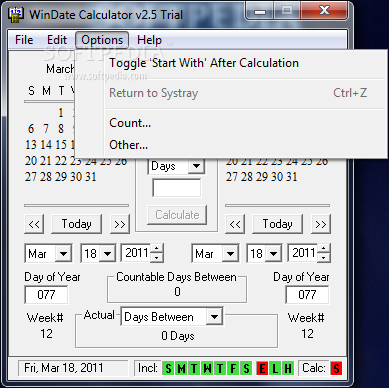Click status bar date Fri, Mar 18, 2011
This screenshot has height=388, width=389.
point(64,368)
